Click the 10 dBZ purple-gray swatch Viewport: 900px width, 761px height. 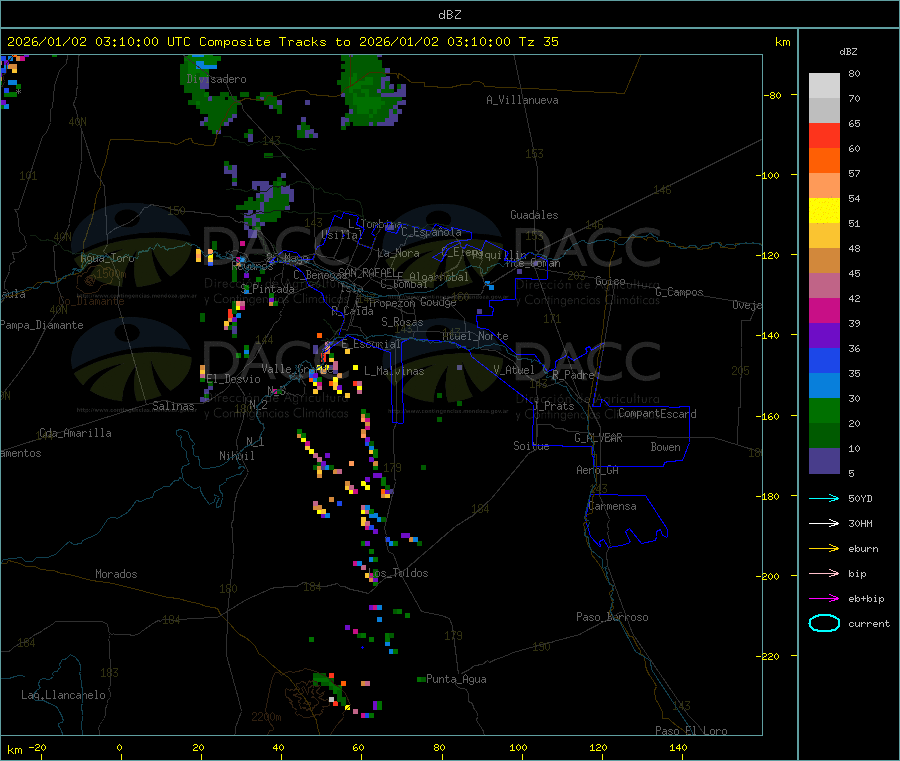coord(824,461)
